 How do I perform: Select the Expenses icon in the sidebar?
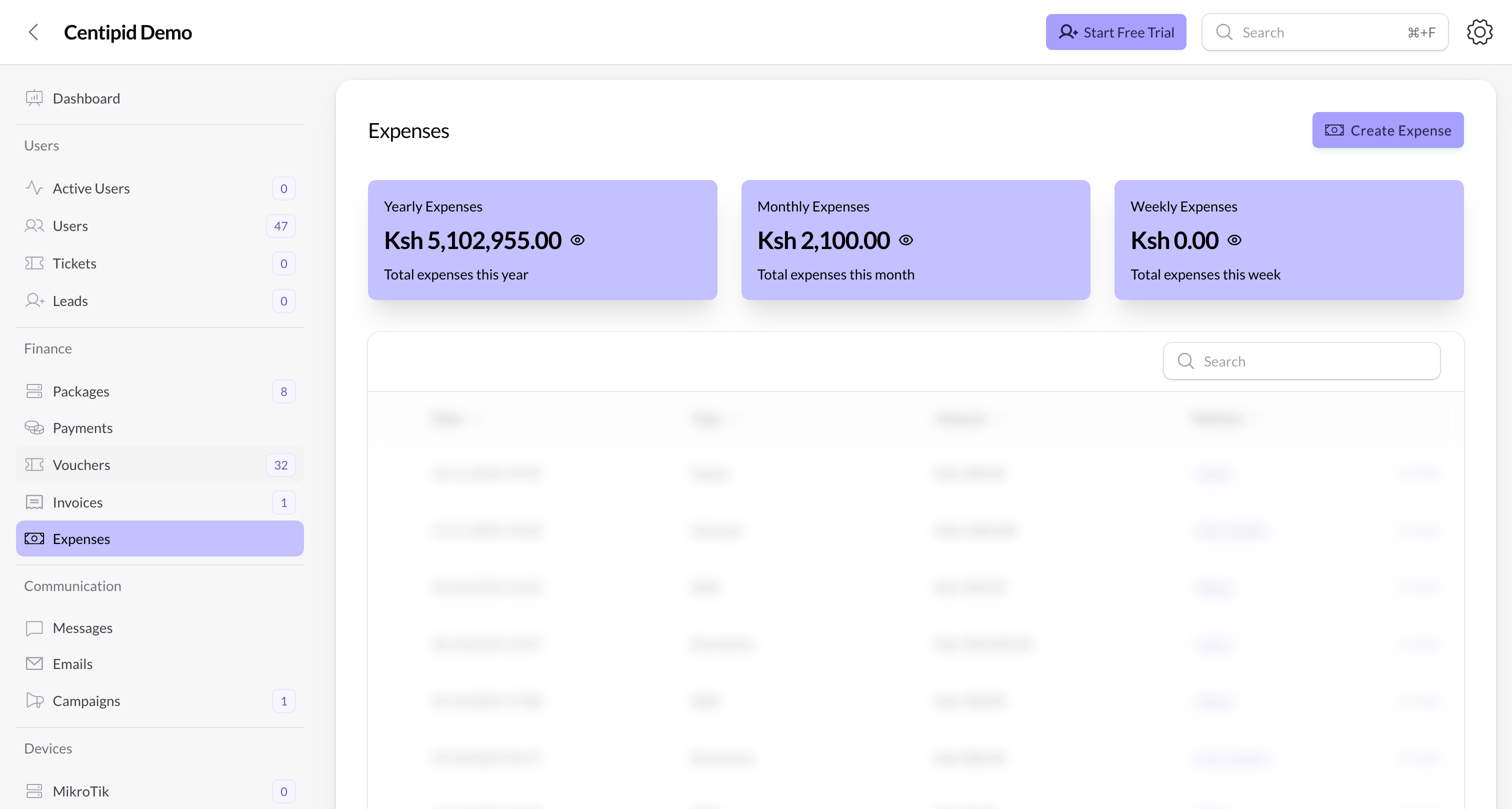33,538
